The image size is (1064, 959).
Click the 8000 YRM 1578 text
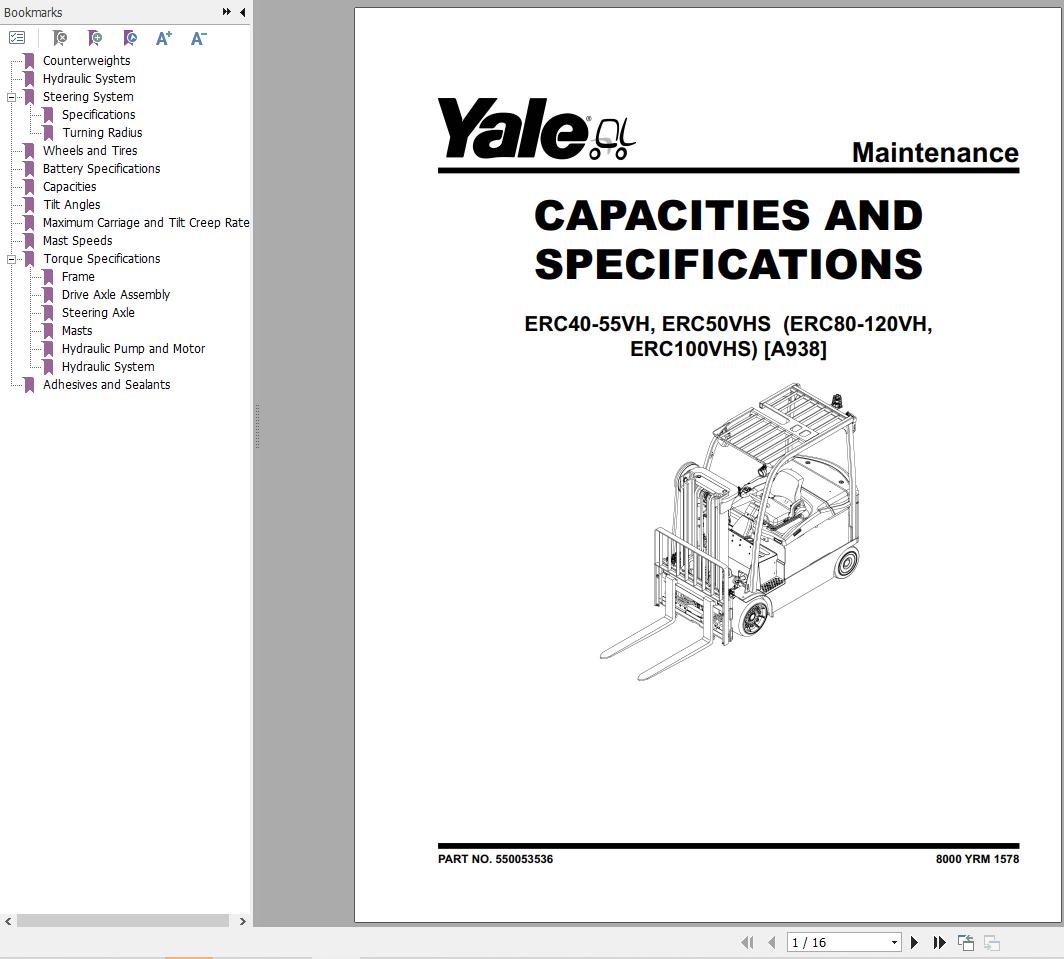(977, 859)
